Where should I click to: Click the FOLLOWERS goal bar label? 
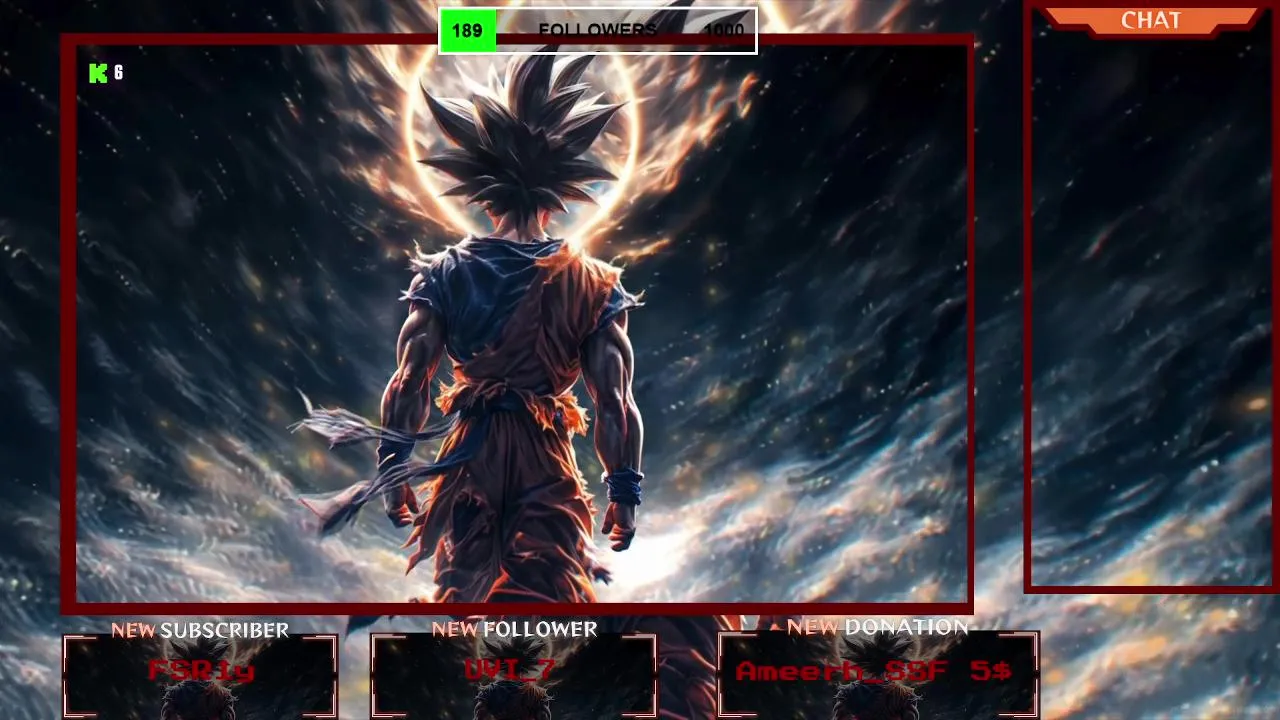tap(597, 31)
